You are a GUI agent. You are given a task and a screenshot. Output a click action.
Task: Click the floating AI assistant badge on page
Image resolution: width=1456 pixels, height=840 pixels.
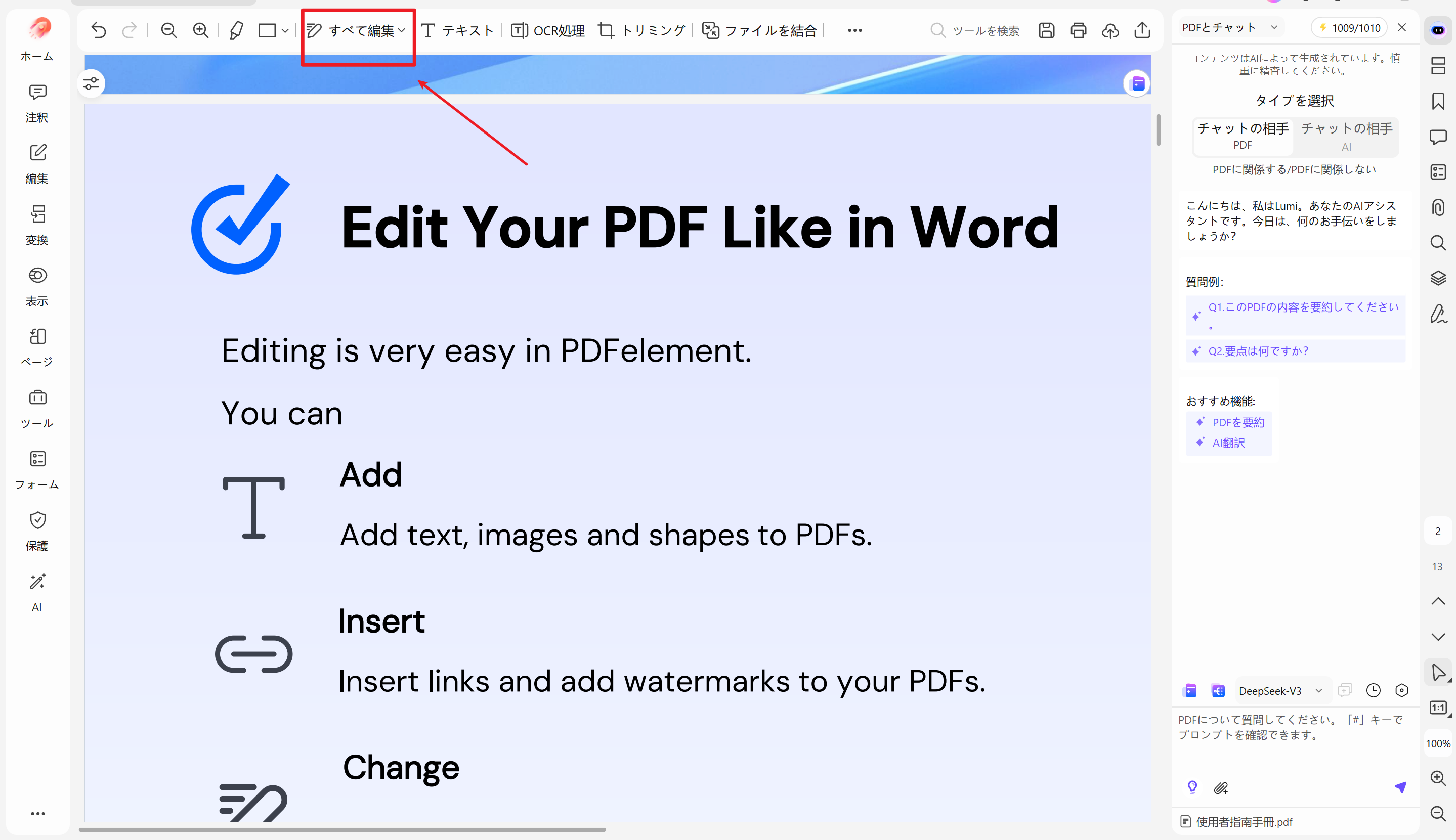tap(1137, 84)
